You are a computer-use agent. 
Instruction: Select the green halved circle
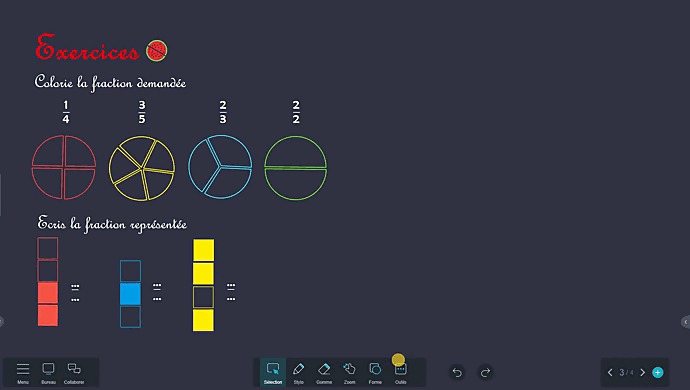(x=295, y=168)
